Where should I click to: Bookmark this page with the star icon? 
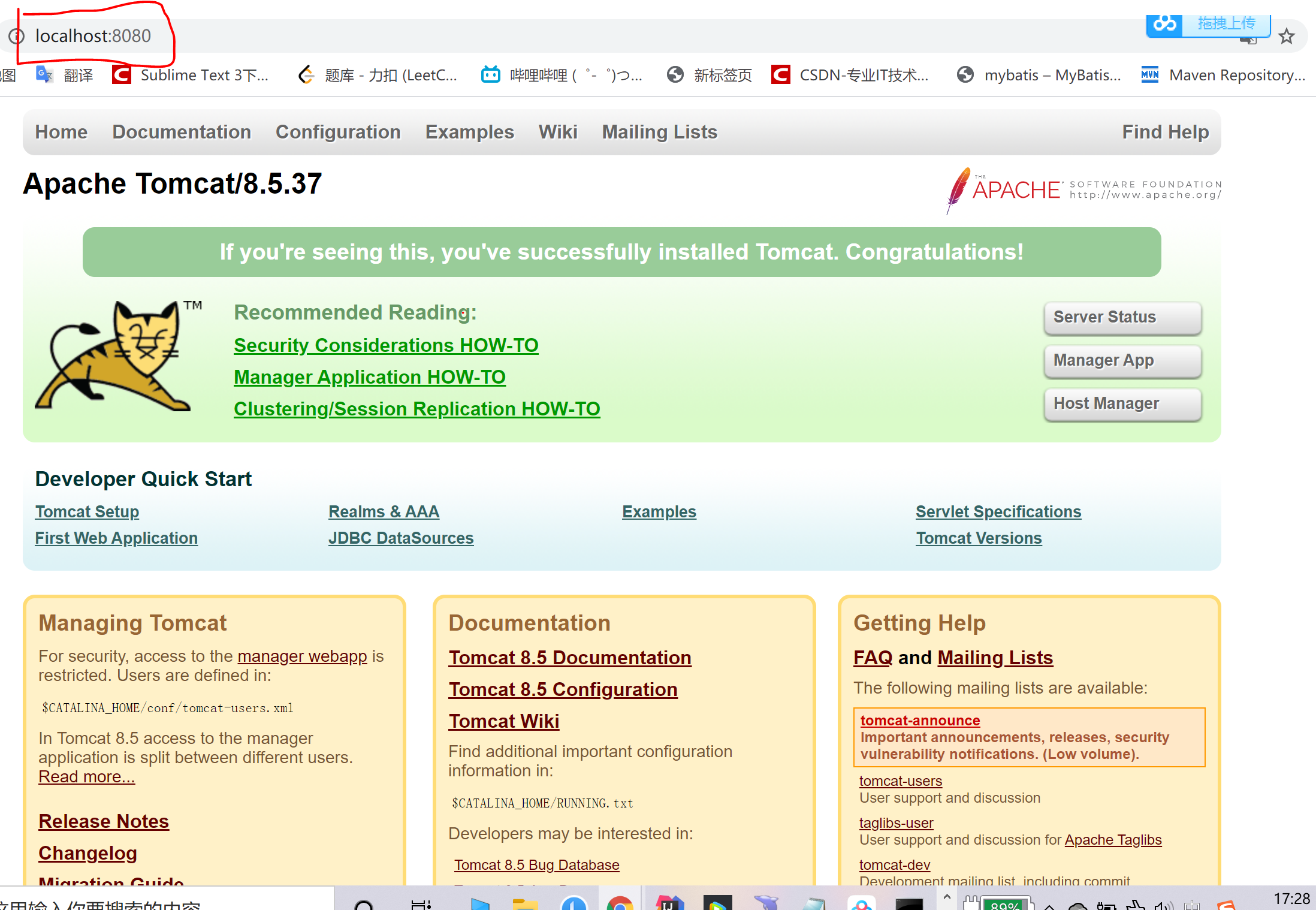(x=1287, y=36)
